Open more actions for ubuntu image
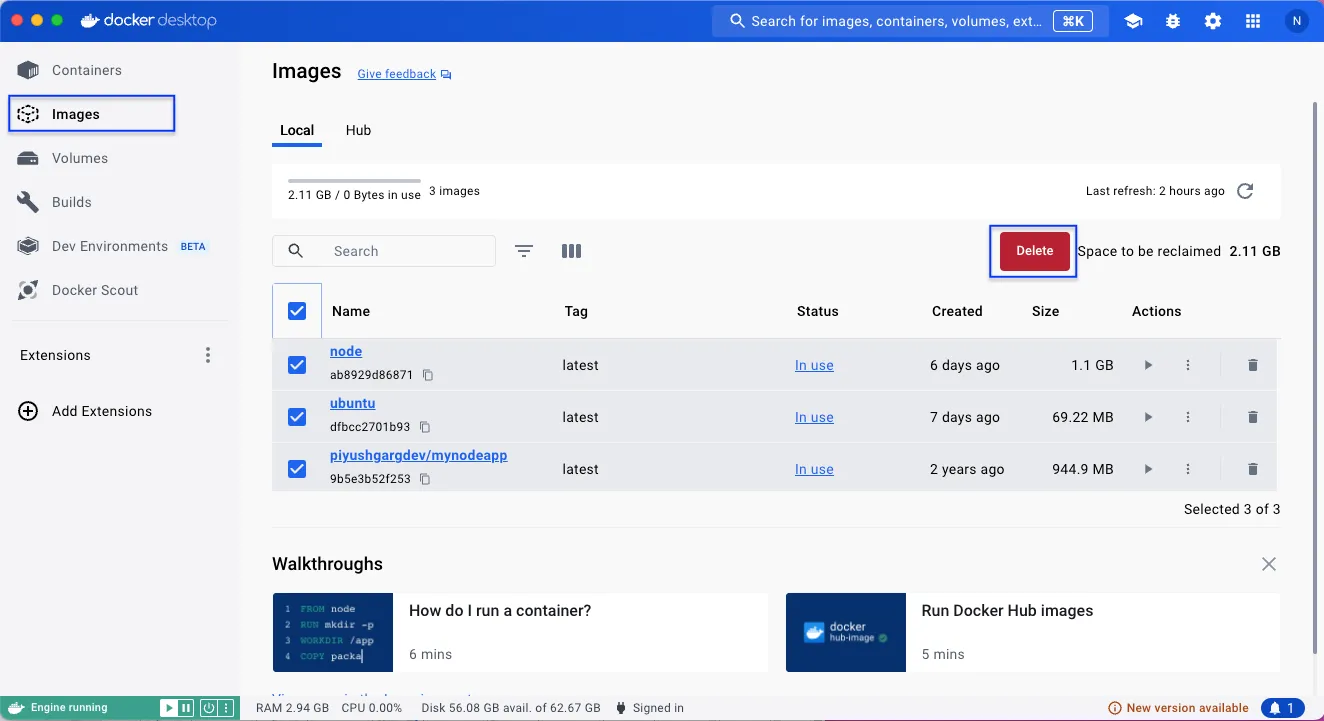This screenshot has height=721, width=1324. click(1188, 417)
